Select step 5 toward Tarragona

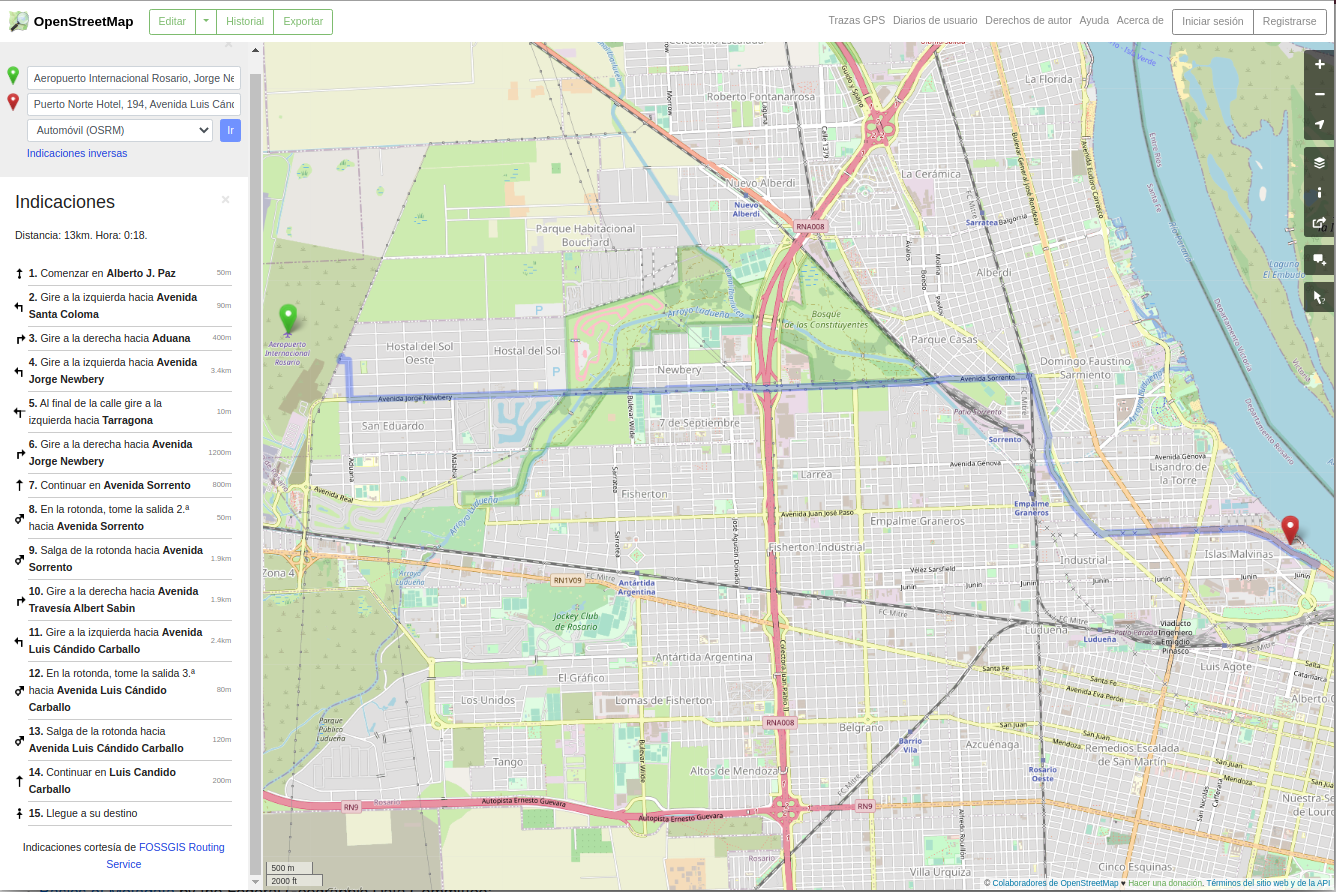tap(123, 412)
